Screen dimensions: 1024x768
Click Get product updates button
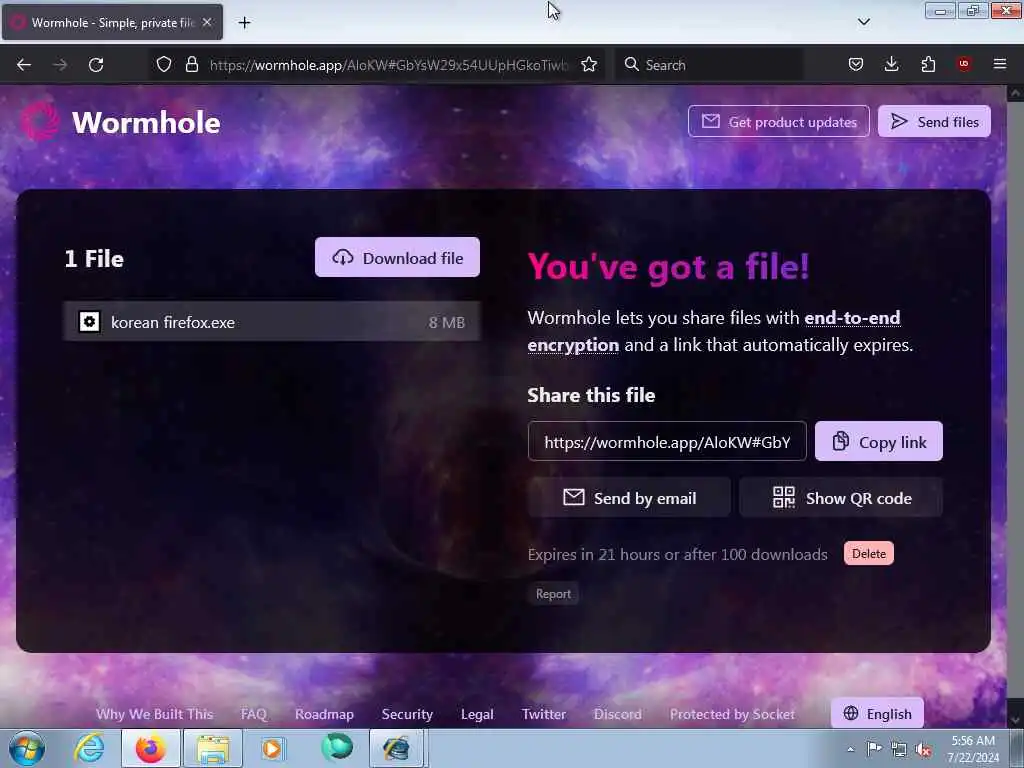pos(778,121)
